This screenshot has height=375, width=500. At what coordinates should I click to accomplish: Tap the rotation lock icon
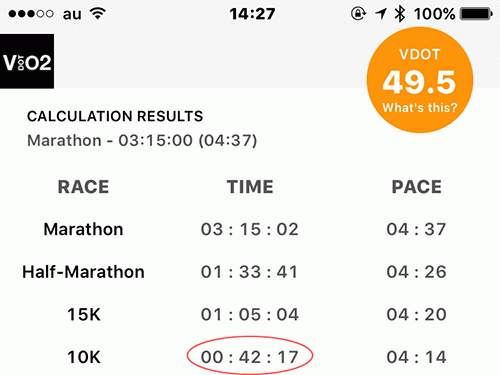[x=359, y=14]
